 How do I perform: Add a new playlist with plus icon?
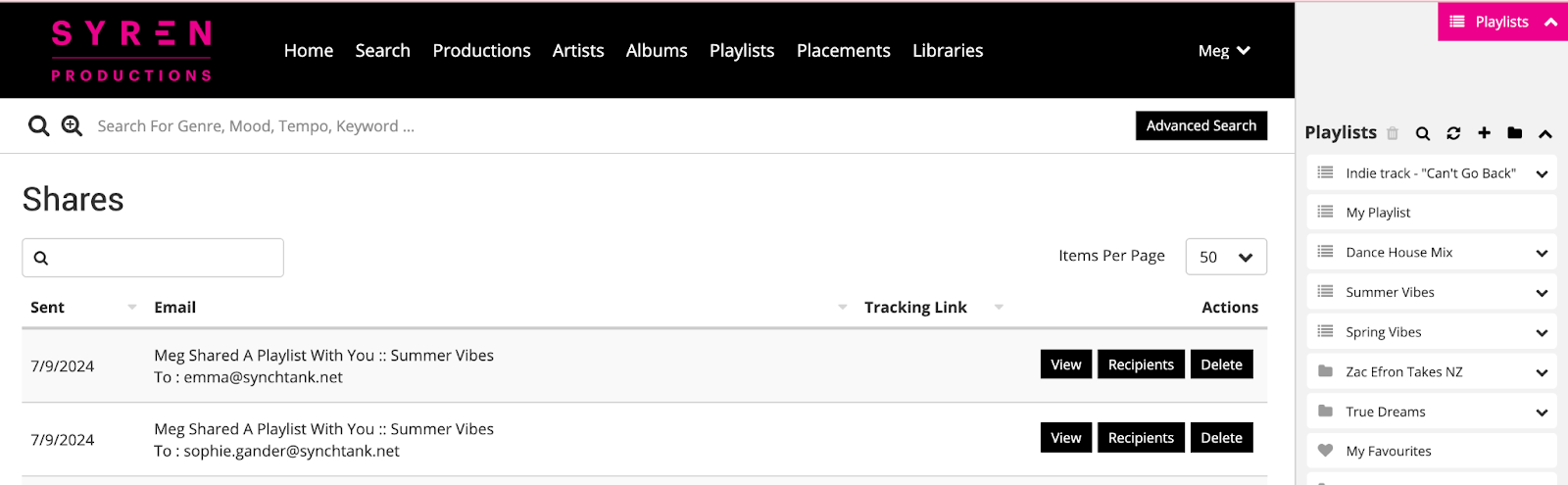tap(1484, 133)
